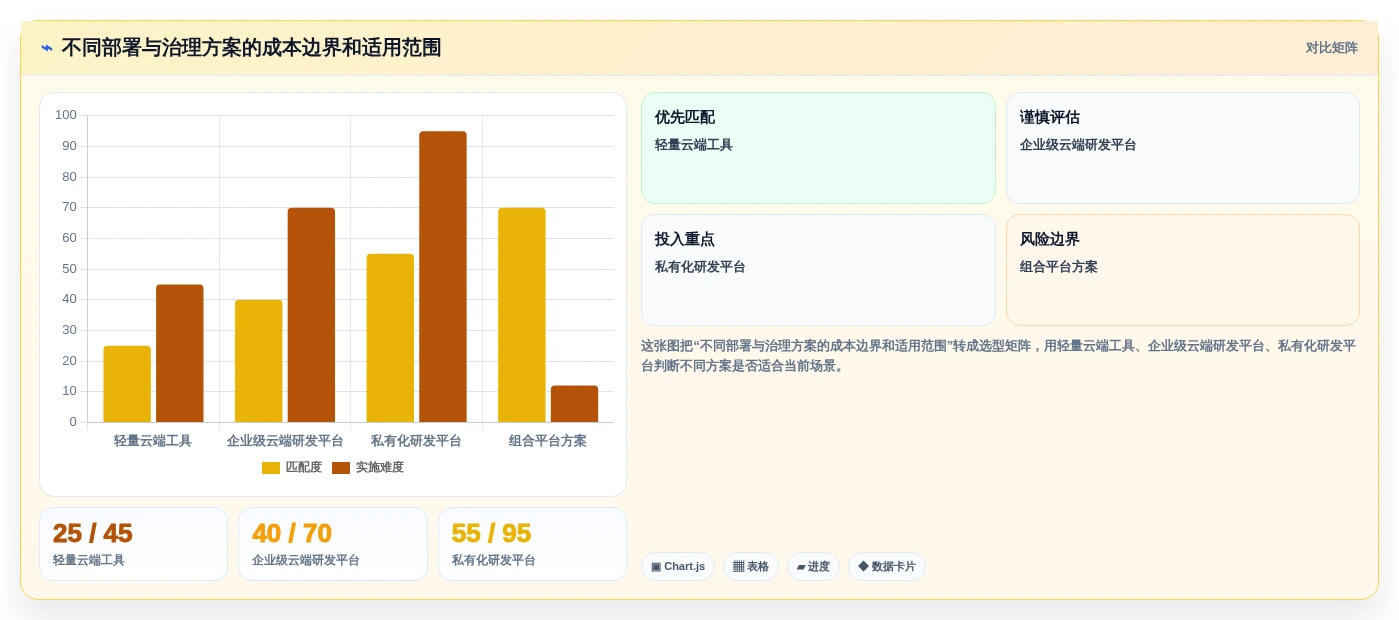
Task: Select the 40 / 70 stat card
Action: [333, 544]
